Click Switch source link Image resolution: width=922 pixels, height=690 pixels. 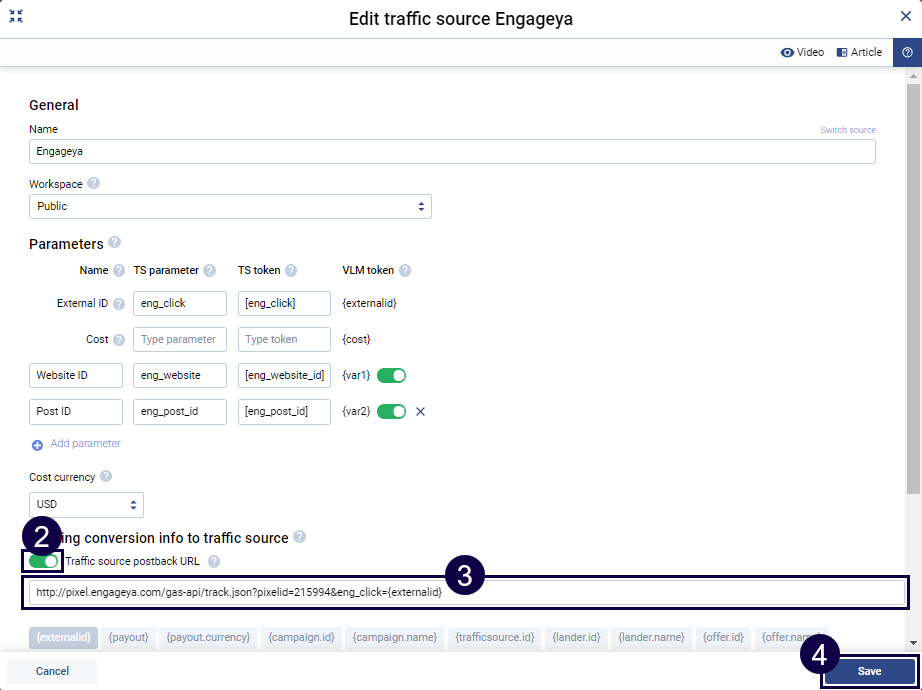pos(847,130)
